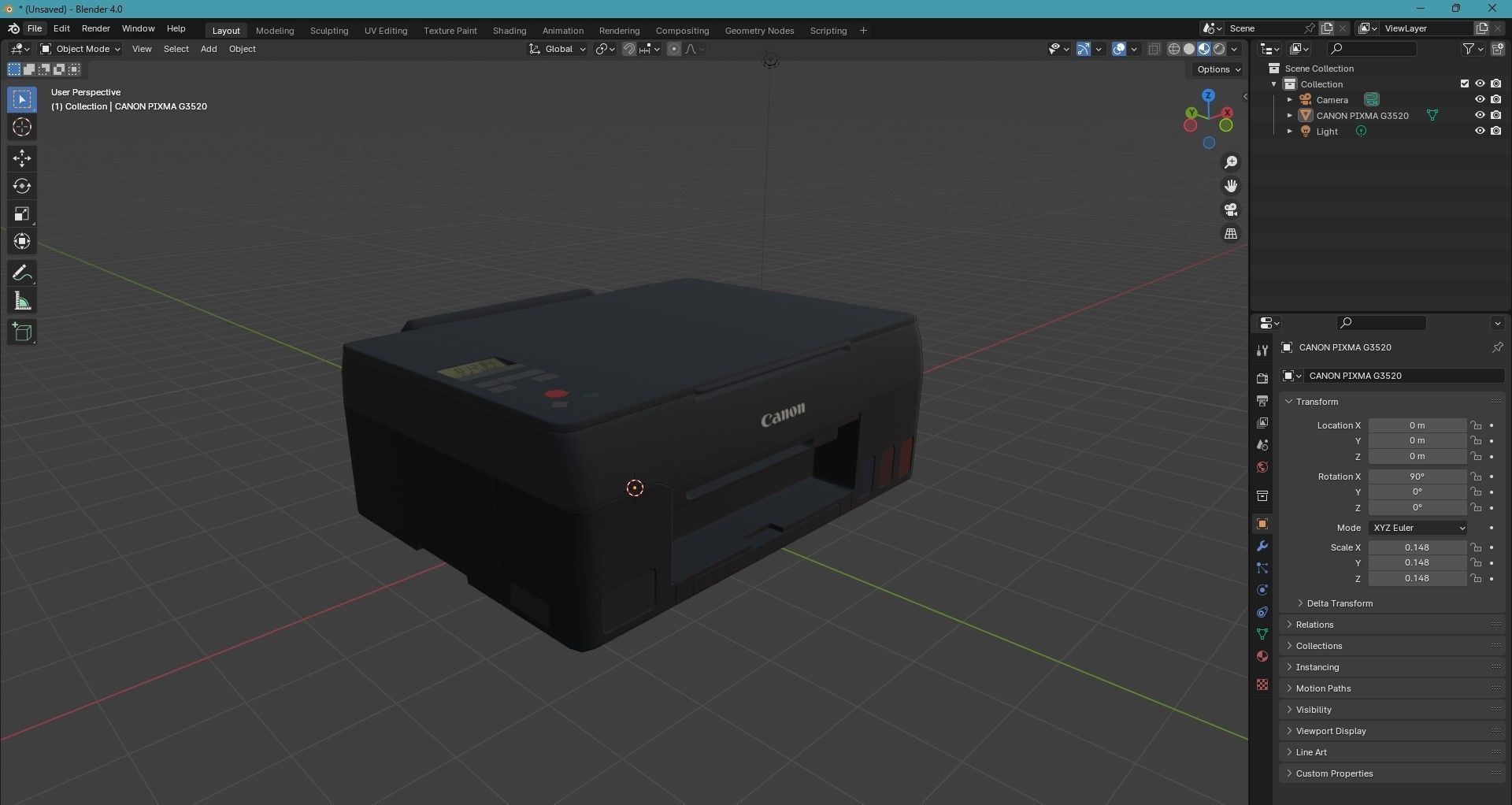Toggle Rotation X lock
Screen dimensions: 1512x805
click(1477, 477)
